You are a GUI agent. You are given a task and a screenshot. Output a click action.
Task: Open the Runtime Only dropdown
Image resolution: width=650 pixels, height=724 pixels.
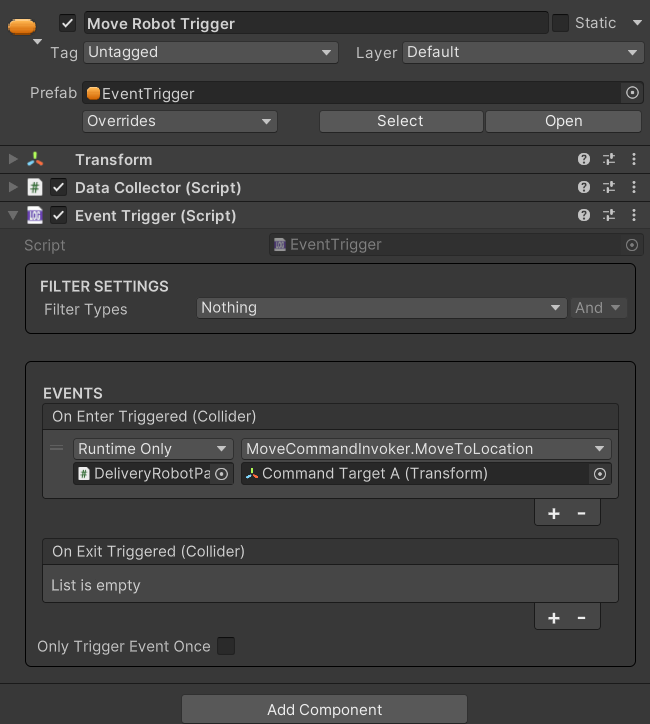click(x=153, y=449)
